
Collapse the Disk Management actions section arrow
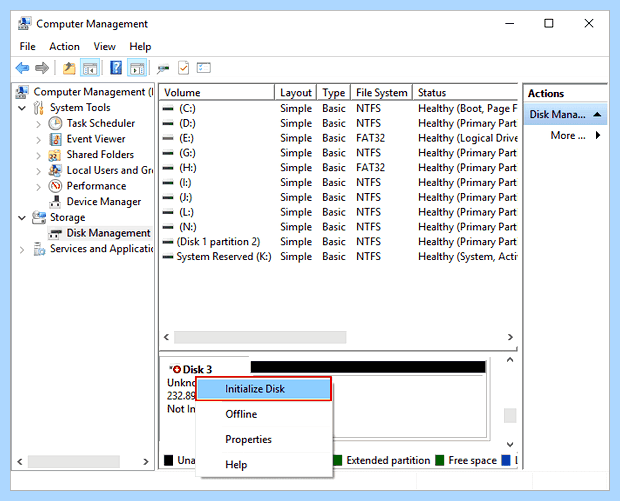597,115
